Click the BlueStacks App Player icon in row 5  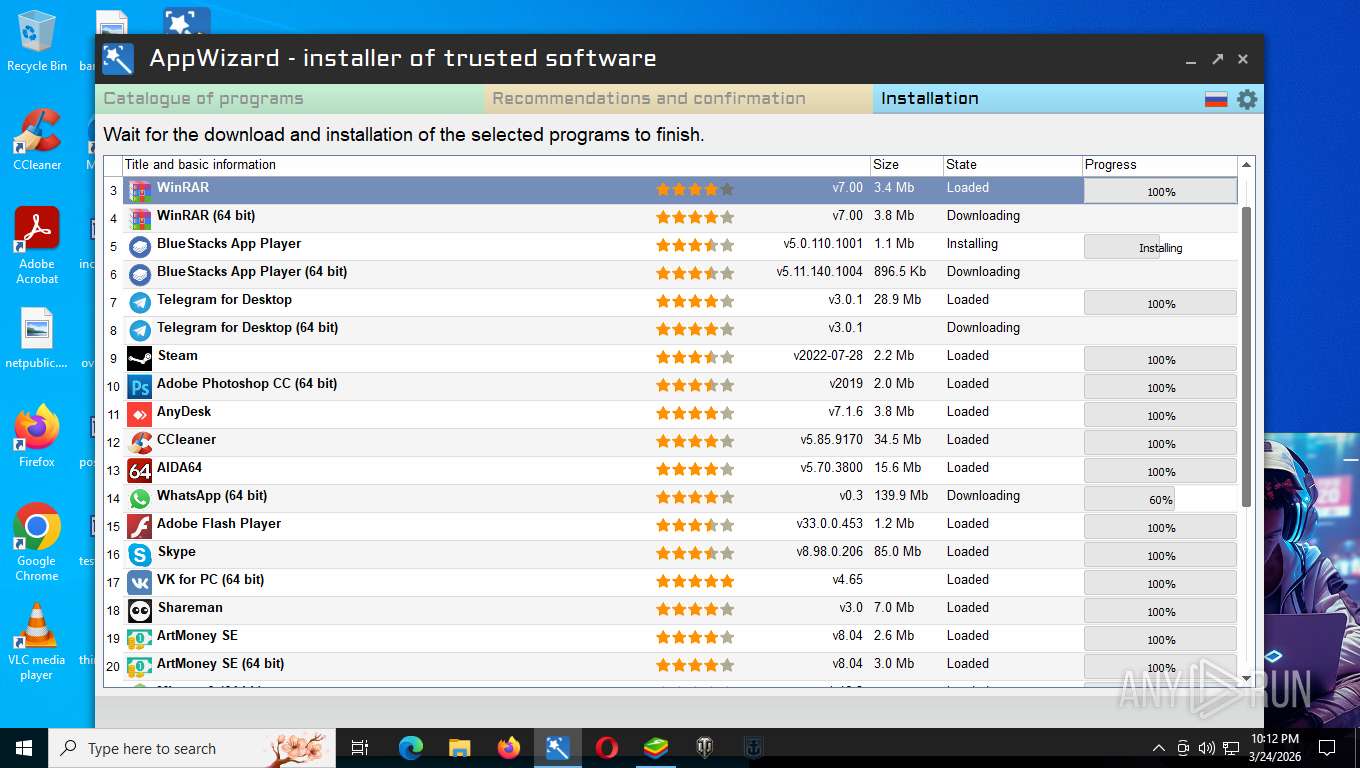coord(140,246)
